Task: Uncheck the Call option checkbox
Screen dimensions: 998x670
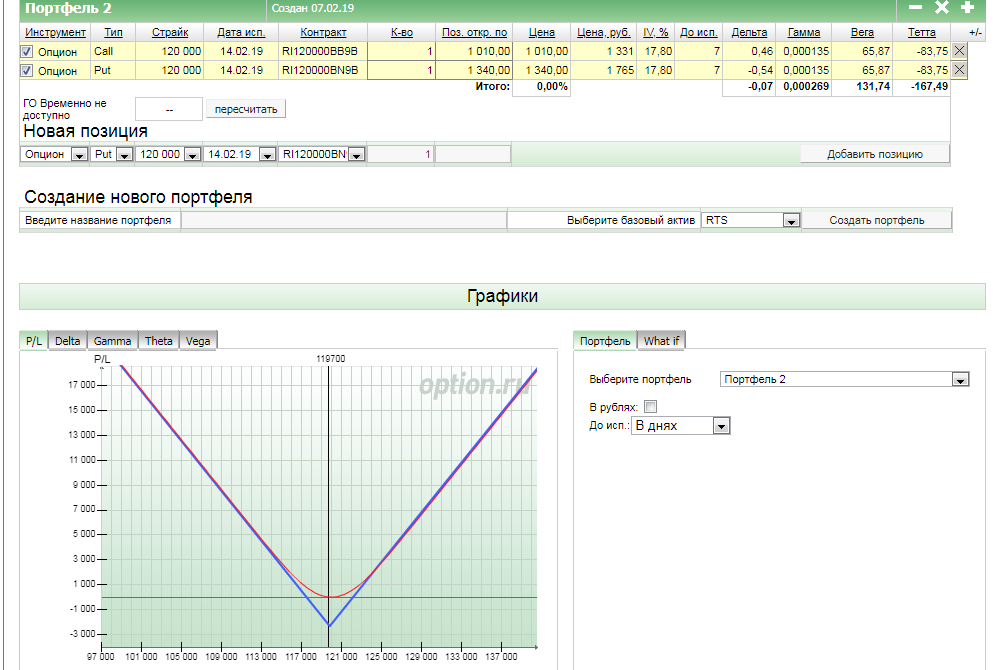Action: (x=28, y=51)
